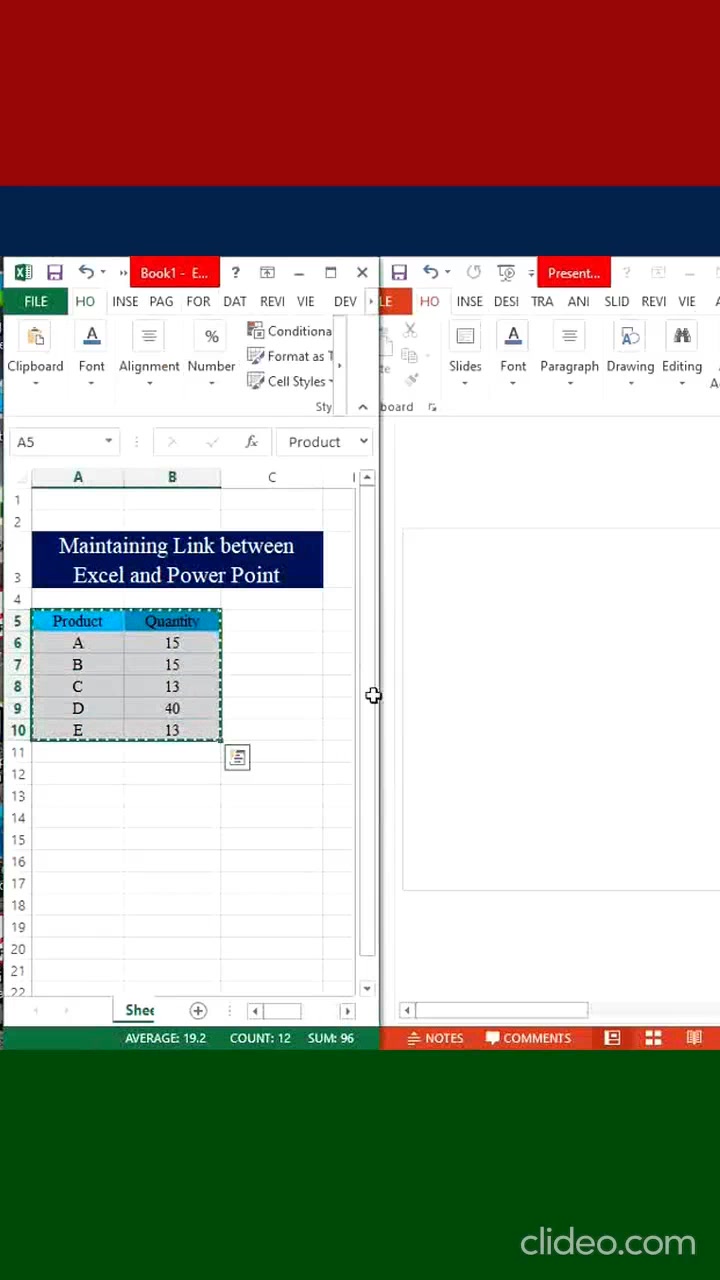This screenshot has width=720, height=1280.
Task: Switch PowerPoint to Normal view
Action: click(612, 1038)
